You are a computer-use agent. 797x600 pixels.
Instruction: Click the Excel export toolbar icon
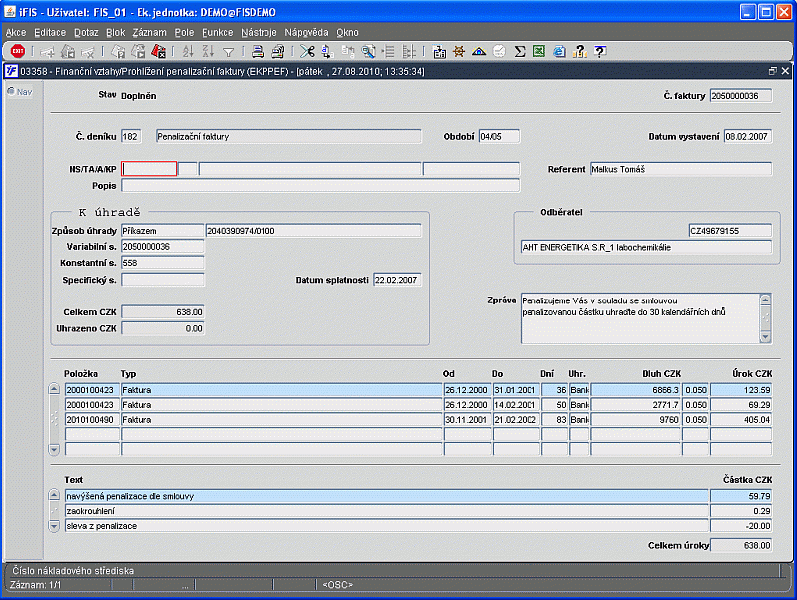(539, 51)
